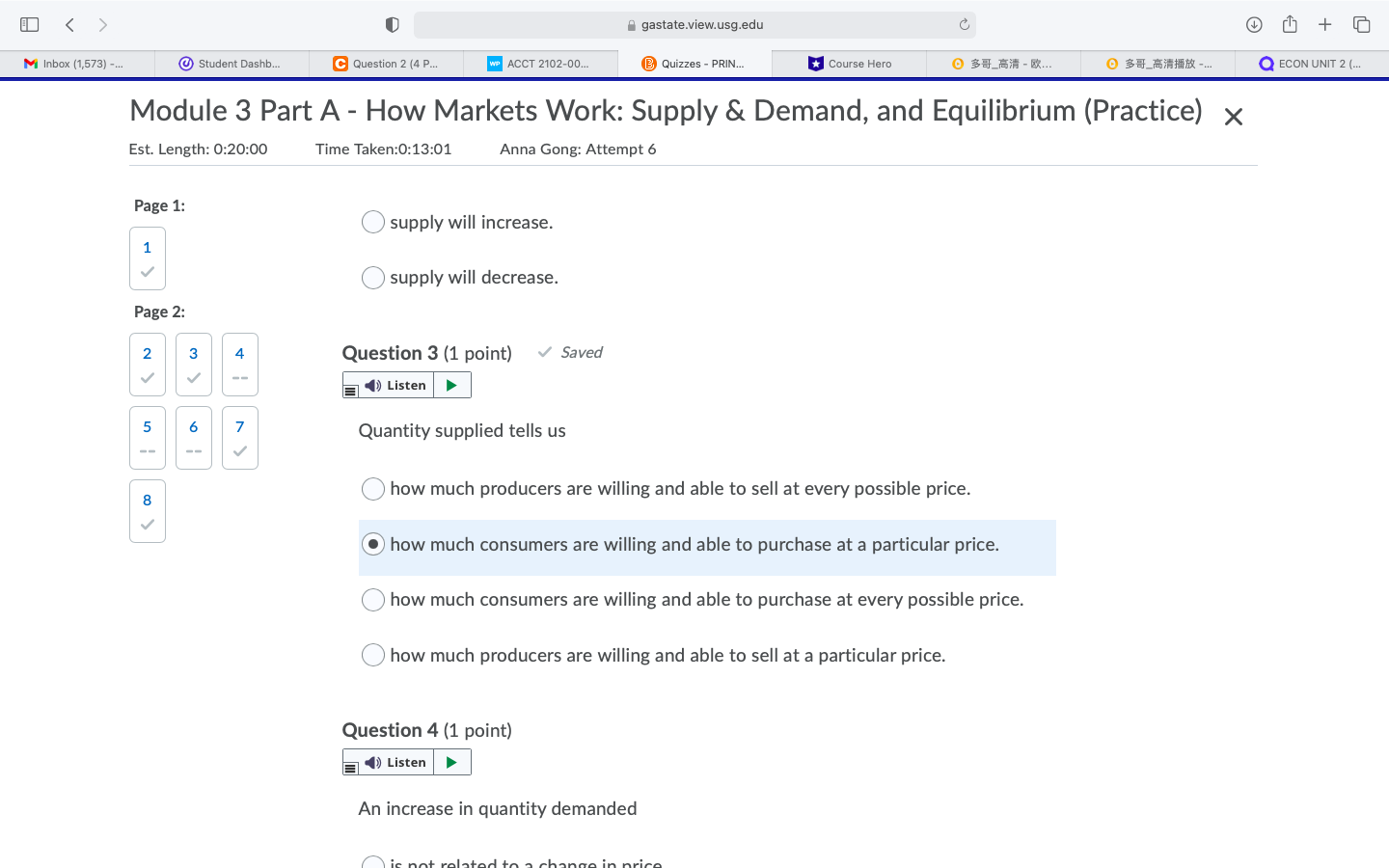Click the back navigation arrow
1389x868 pixels.
pyautogui.click(x=68, y=24)
